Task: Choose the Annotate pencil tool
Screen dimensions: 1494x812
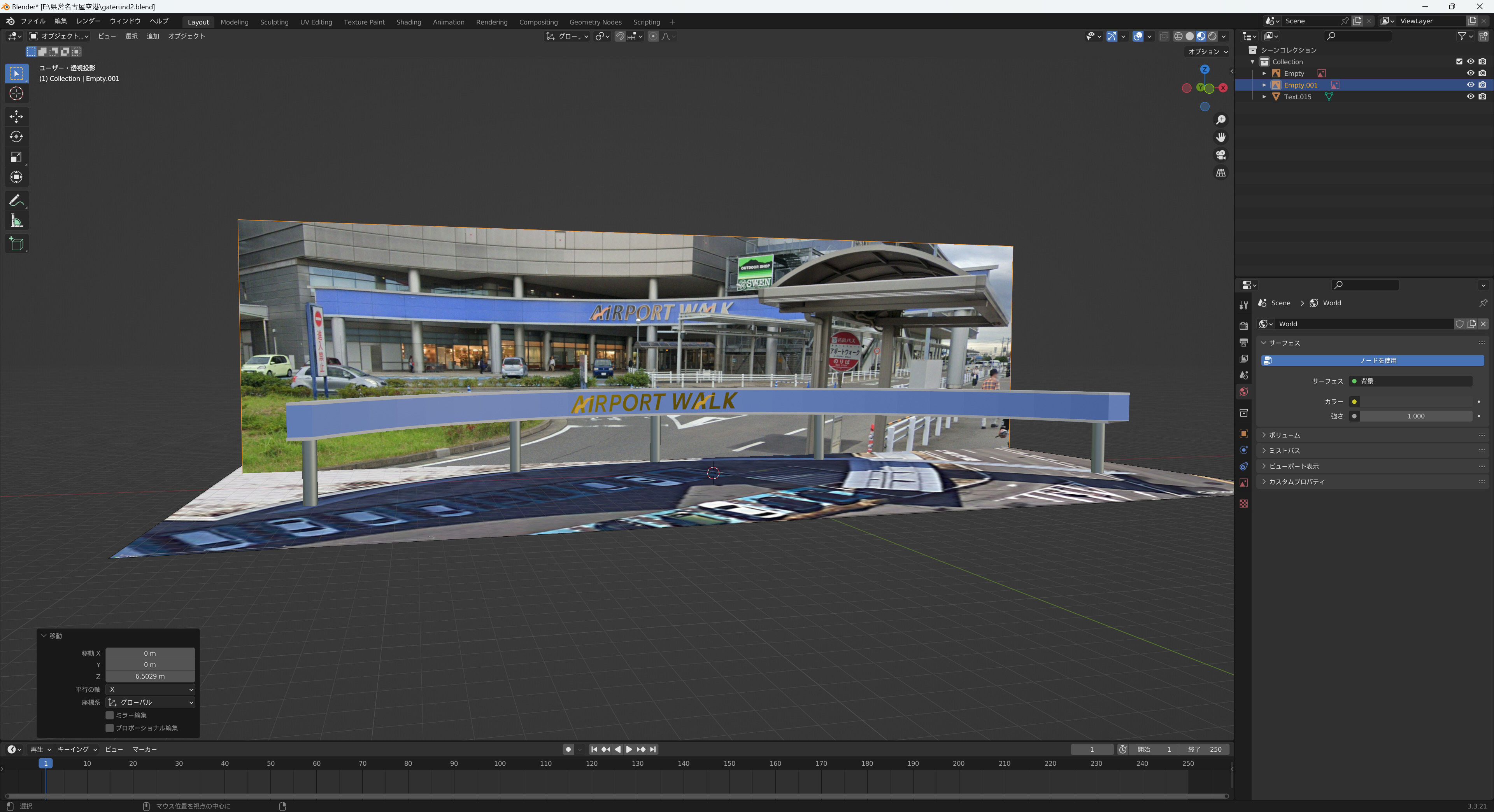Action: (16, 201)
